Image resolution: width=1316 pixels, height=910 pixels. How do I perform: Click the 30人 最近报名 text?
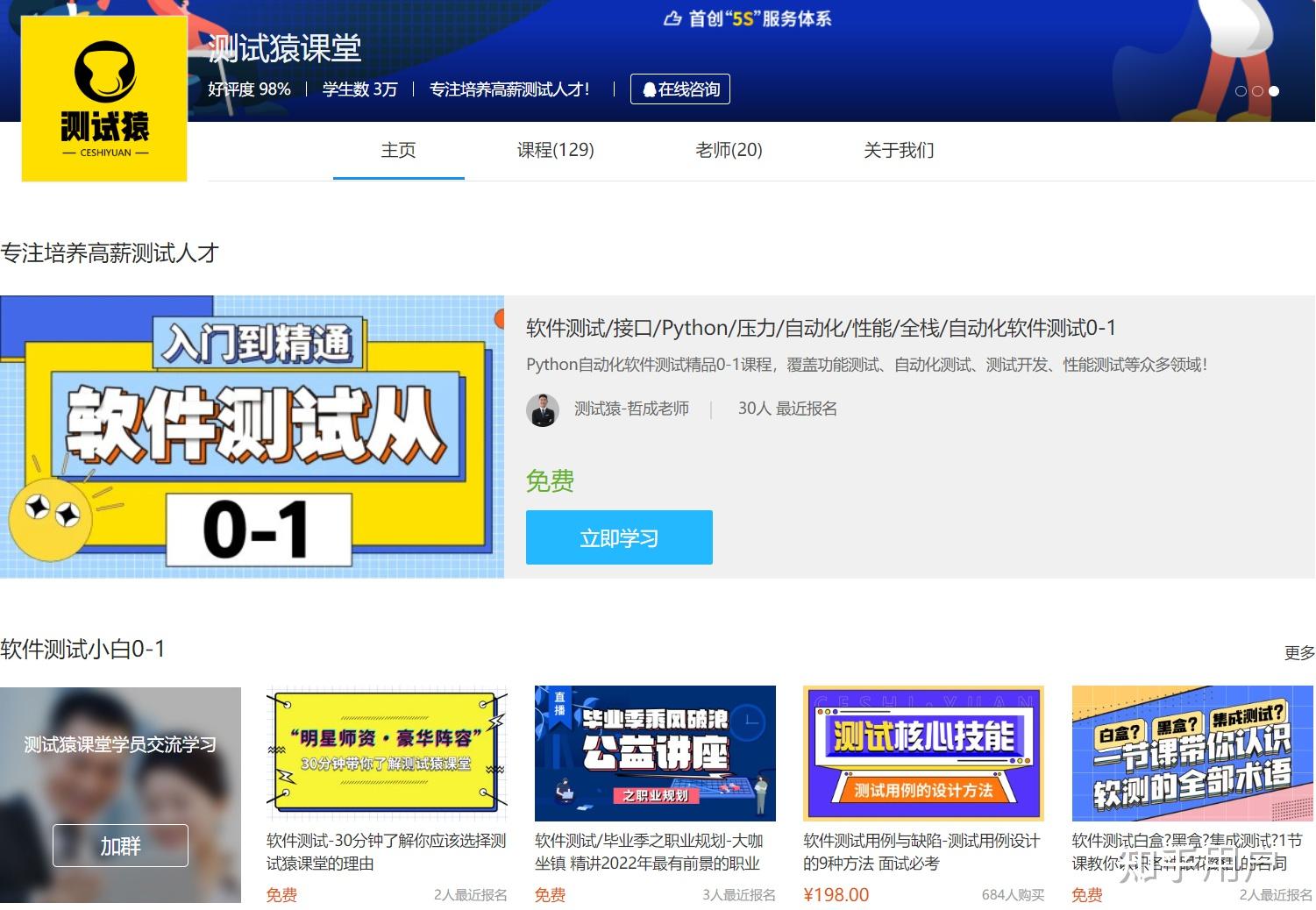[787, 409]
